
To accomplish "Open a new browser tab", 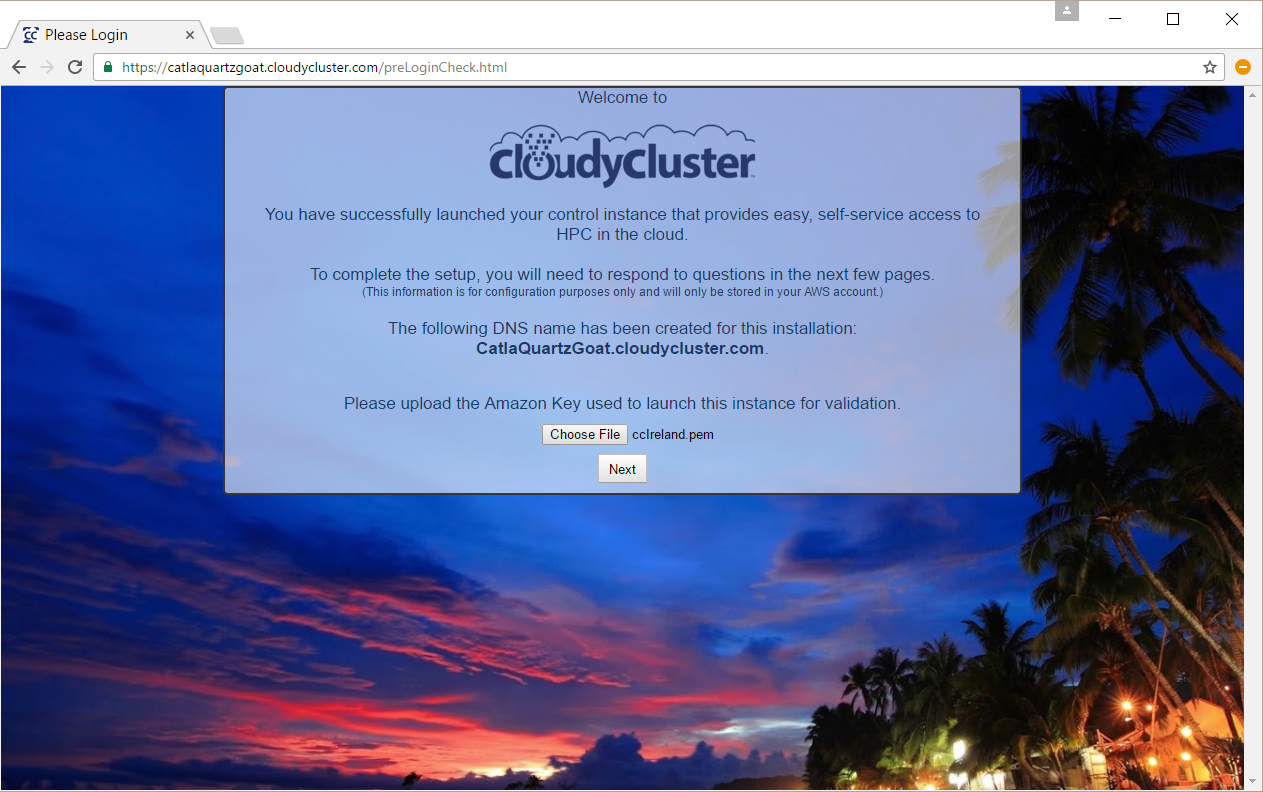I will pyautogui.click(x=226, y=34).
